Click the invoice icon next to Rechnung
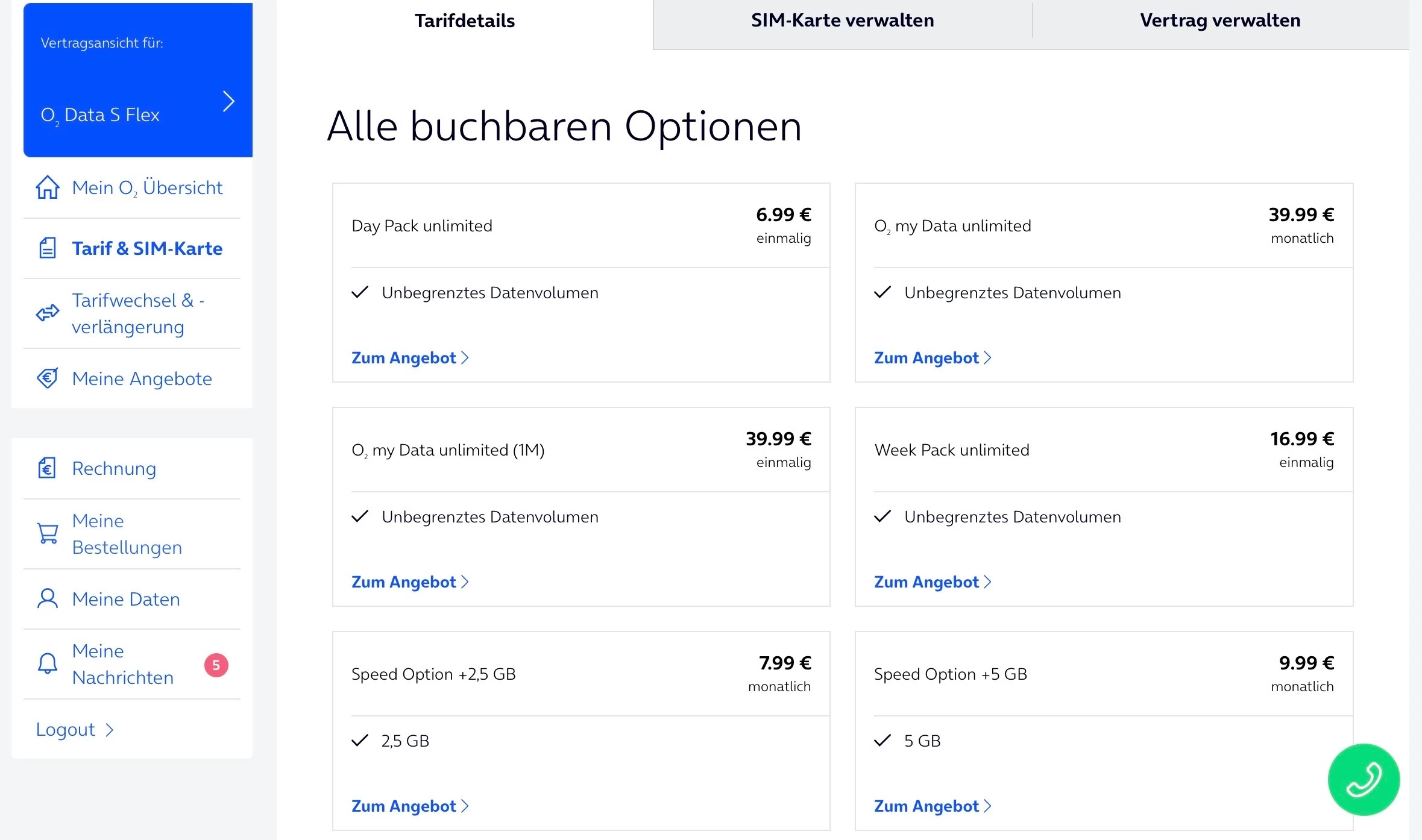The height and width of the screenshot is (840, 1422). (x=48, y=468)
